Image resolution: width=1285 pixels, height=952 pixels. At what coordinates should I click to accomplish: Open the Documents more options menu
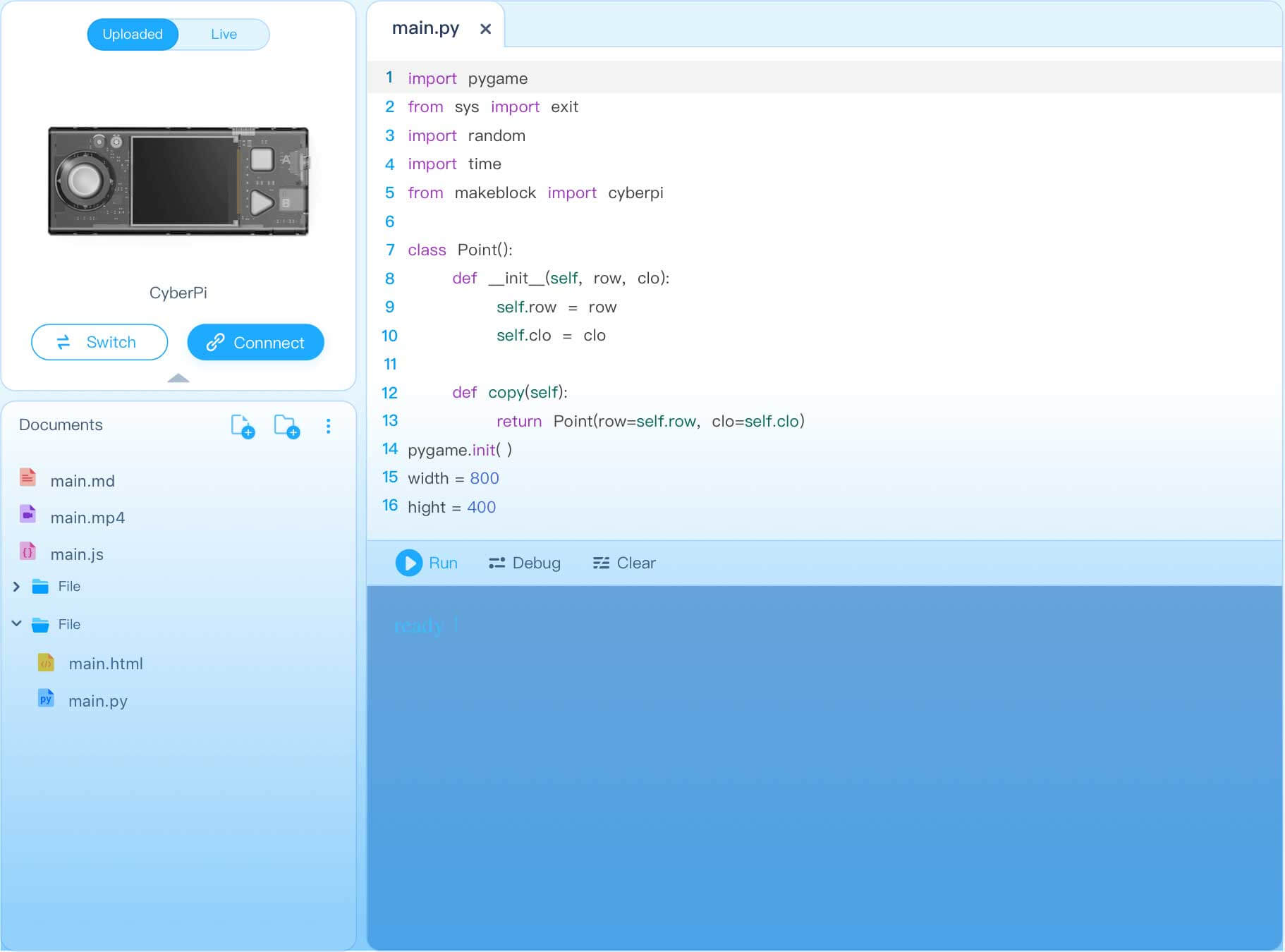pos(328,426)
